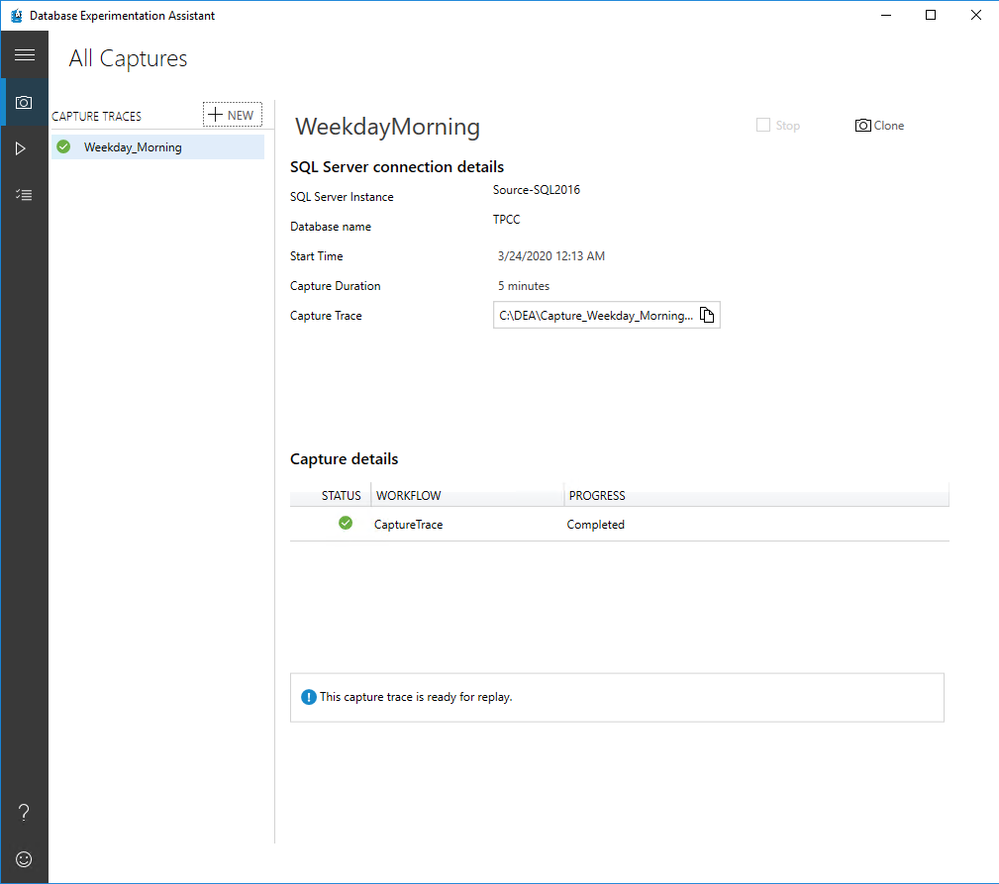The image size is (999, 884).
Task: Close the Database Experimentation Assistant window
Action: pos(976,15)
